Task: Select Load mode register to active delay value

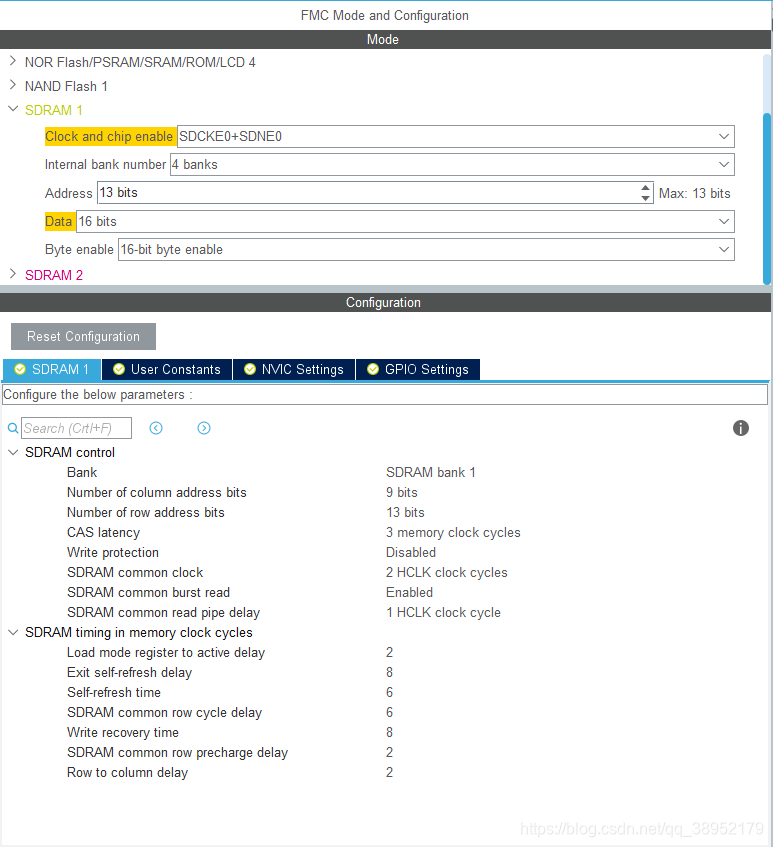Action: pos(389,652)
